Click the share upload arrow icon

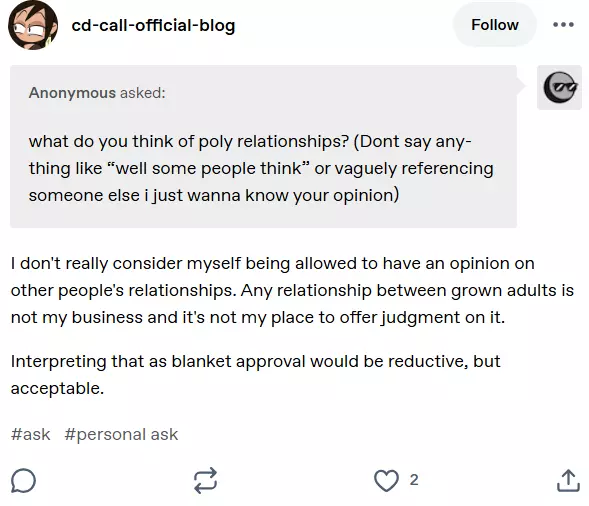(568, 480)
